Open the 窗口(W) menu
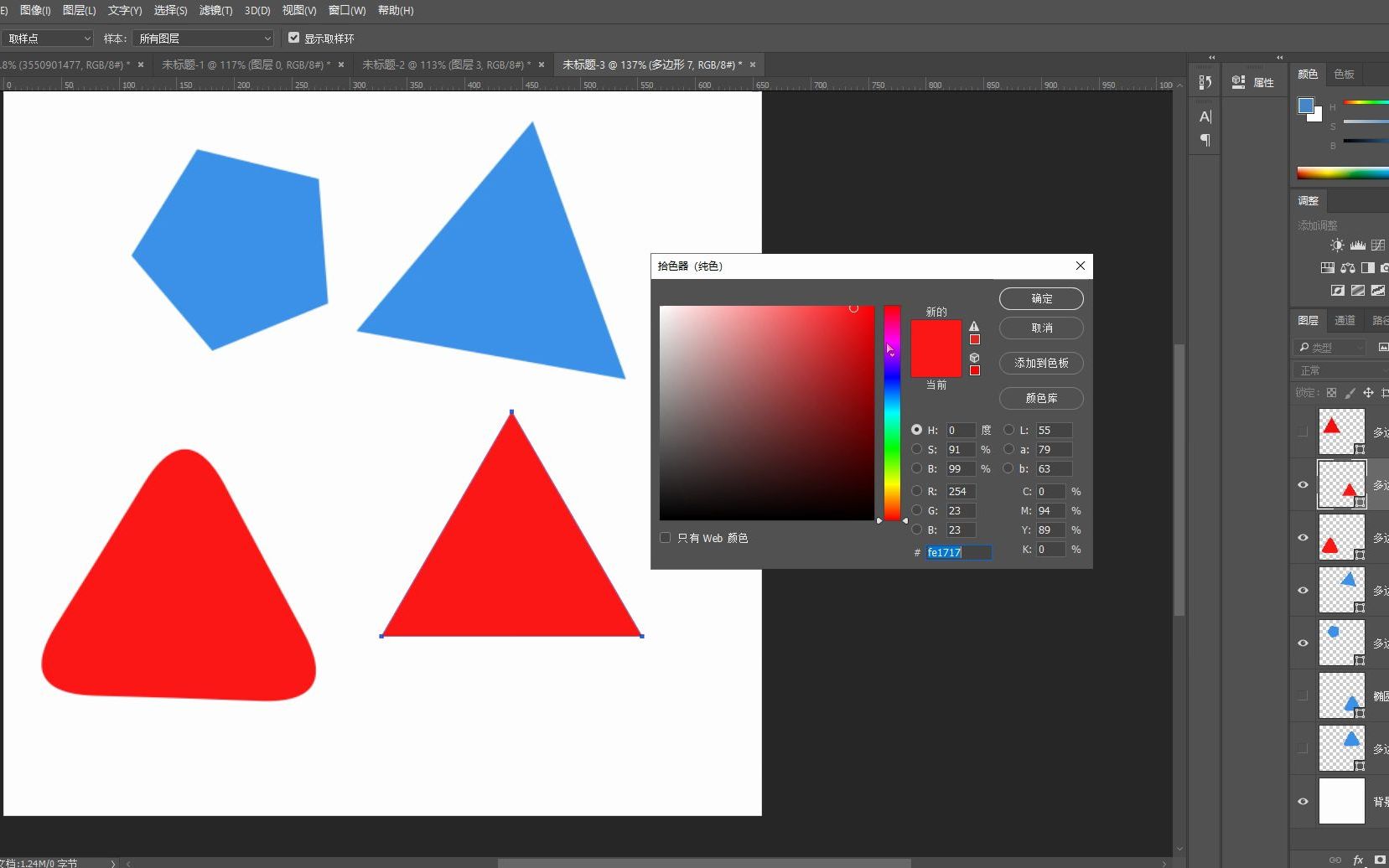Image resolution: width=1389 pixels, height=868 pixels. click(x=347, y=10)
